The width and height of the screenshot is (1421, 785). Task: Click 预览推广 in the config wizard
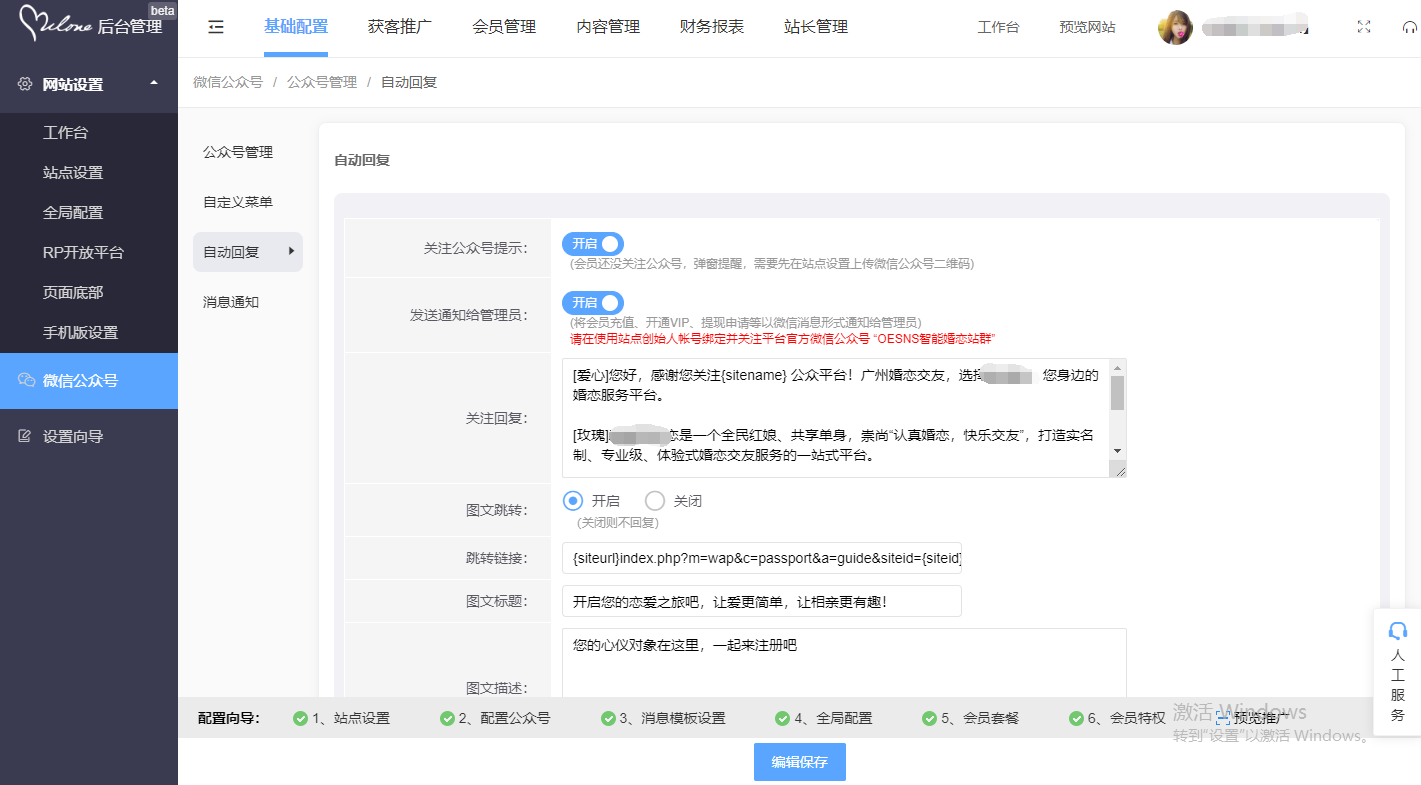[x=1262, y=718]
